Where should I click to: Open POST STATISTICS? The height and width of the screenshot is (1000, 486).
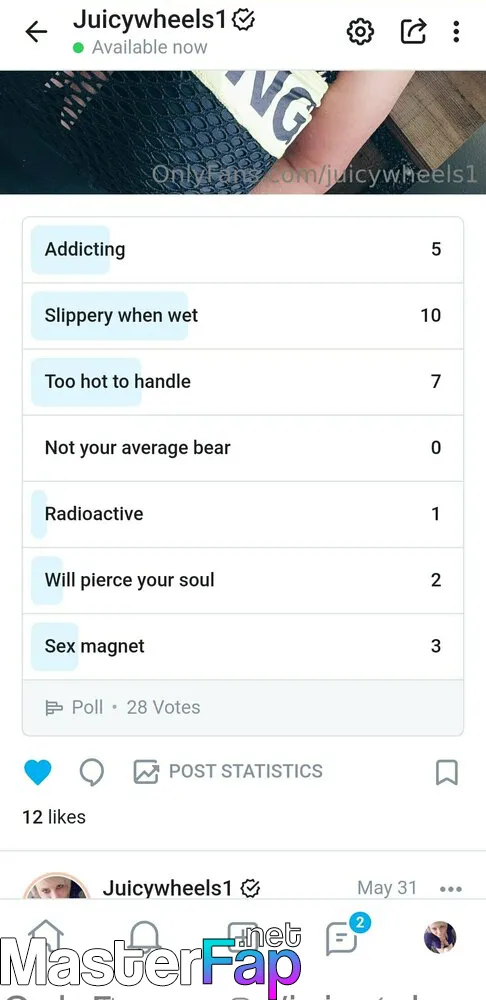pyautogui.click(x=228, y=772)
